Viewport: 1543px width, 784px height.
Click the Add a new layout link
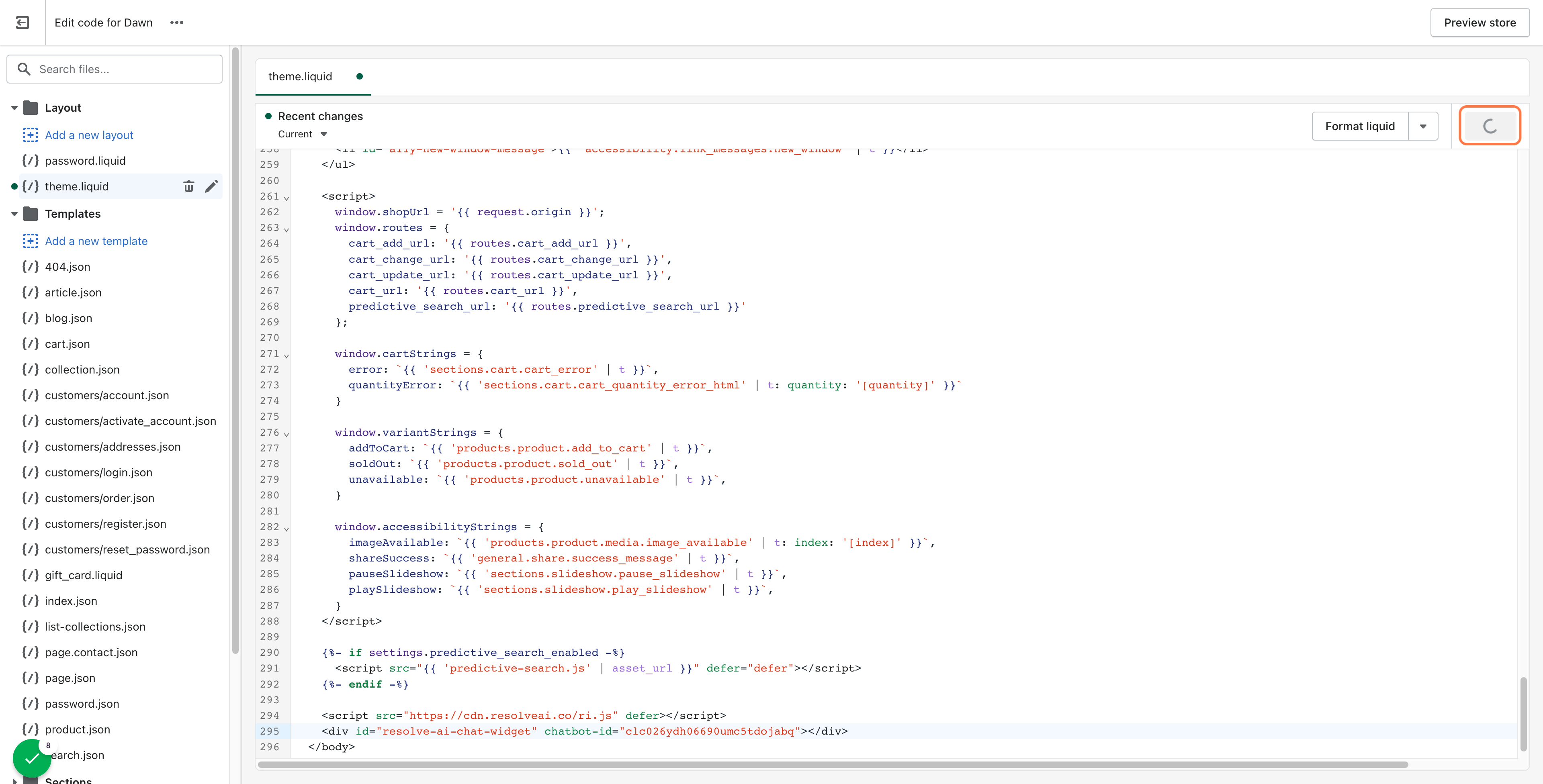pyautogui.click(x=89, y=135)
